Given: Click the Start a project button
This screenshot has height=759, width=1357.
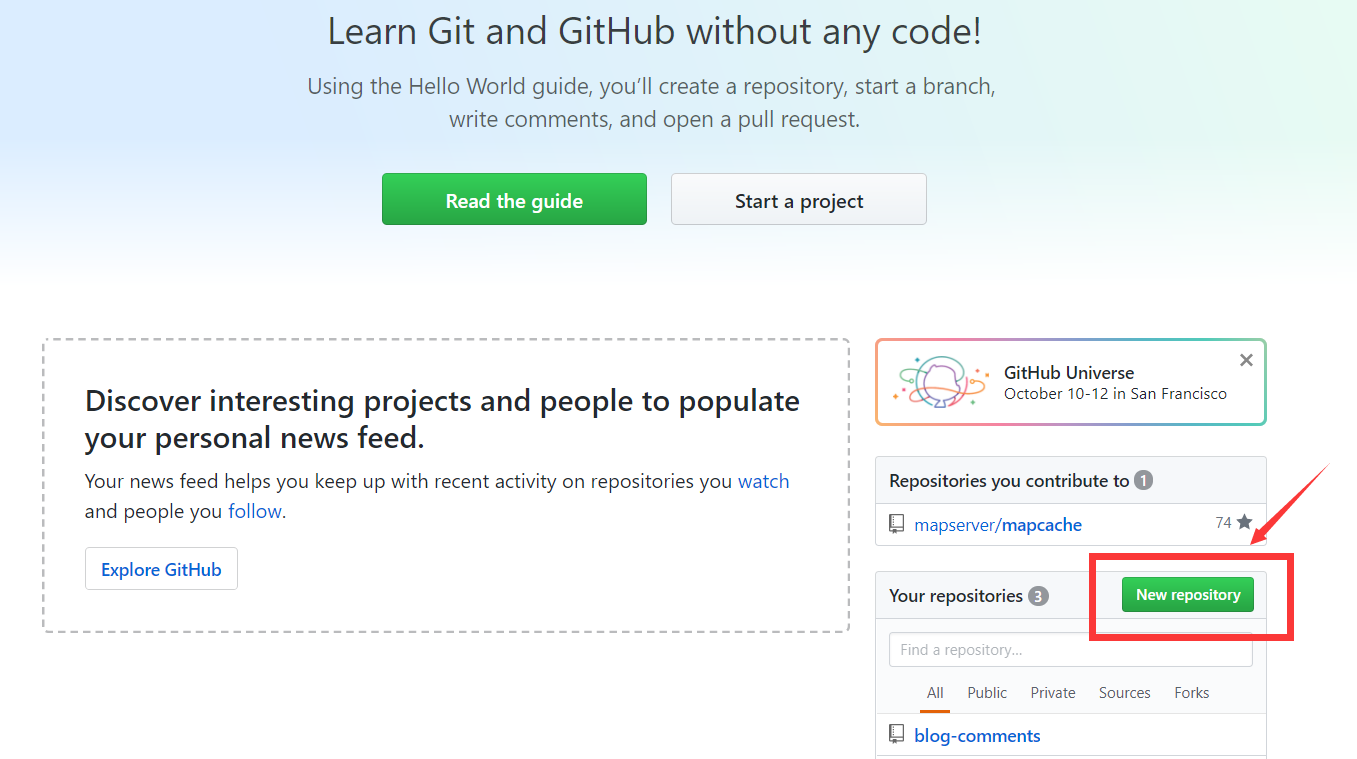Looking at the screenshot, I should pos(799,200).
